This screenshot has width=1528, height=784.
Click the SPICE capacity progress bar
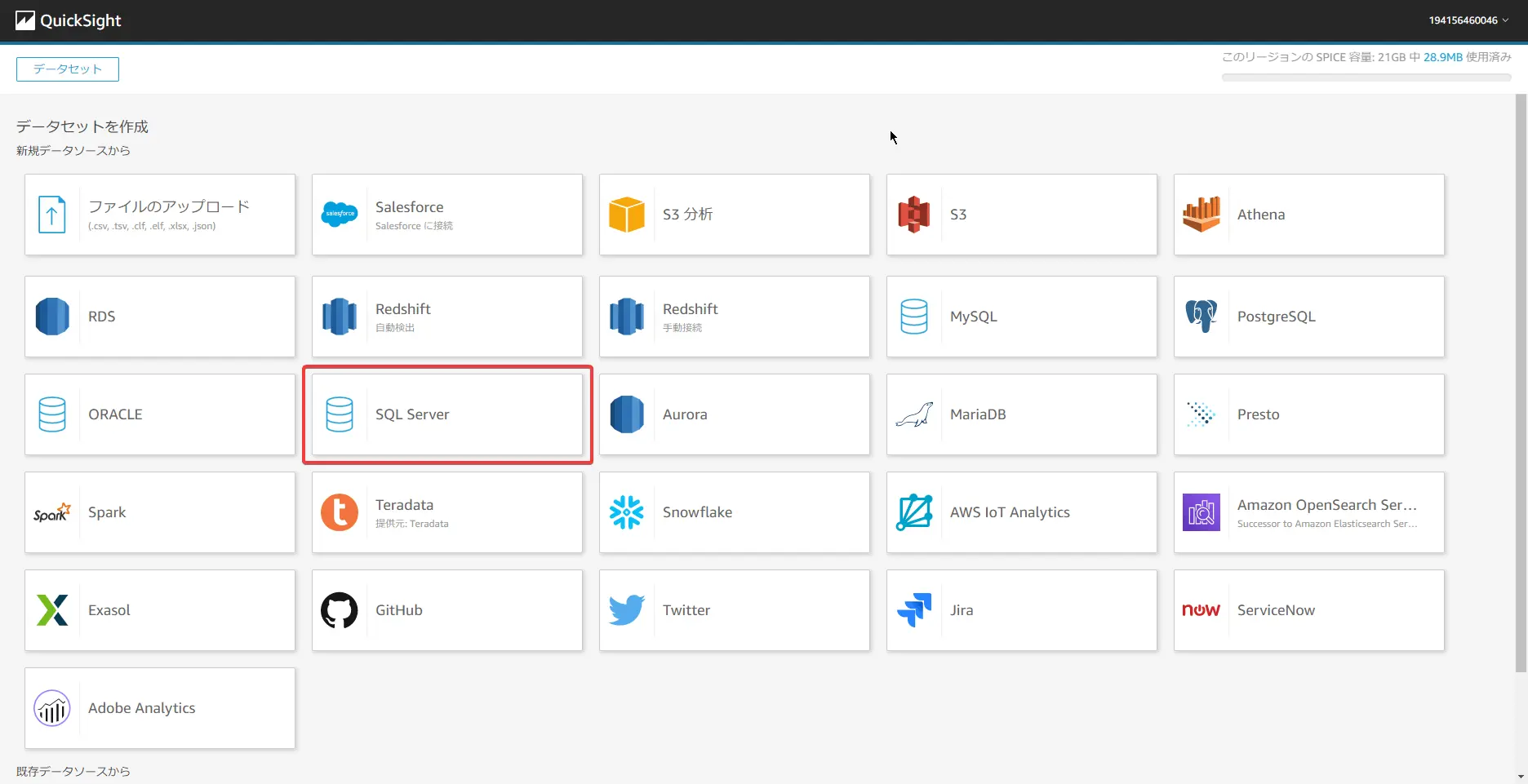(x=1366, y=78)
